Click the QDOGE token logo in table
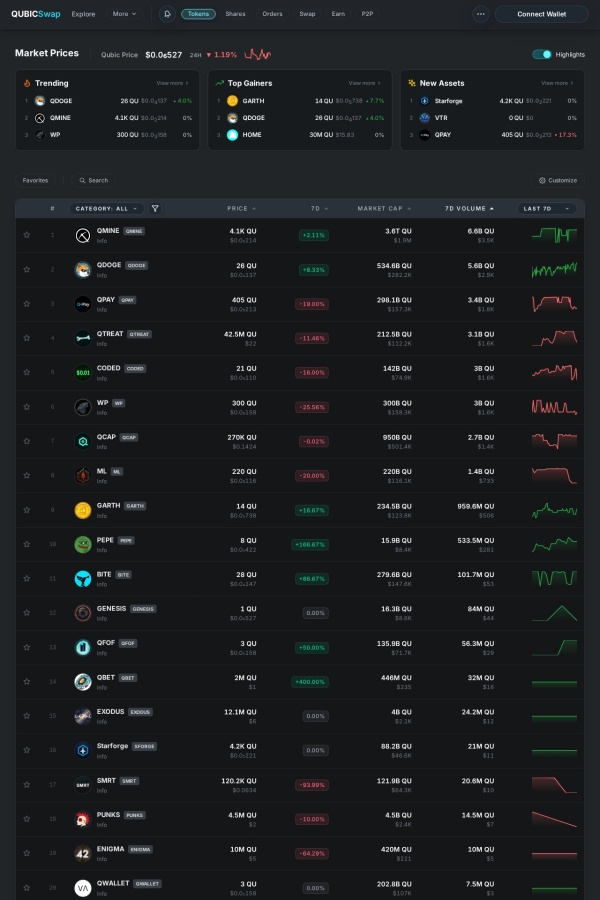Image resolution: width=600 pixels, height=900 pixels. (x=83, y=270)
